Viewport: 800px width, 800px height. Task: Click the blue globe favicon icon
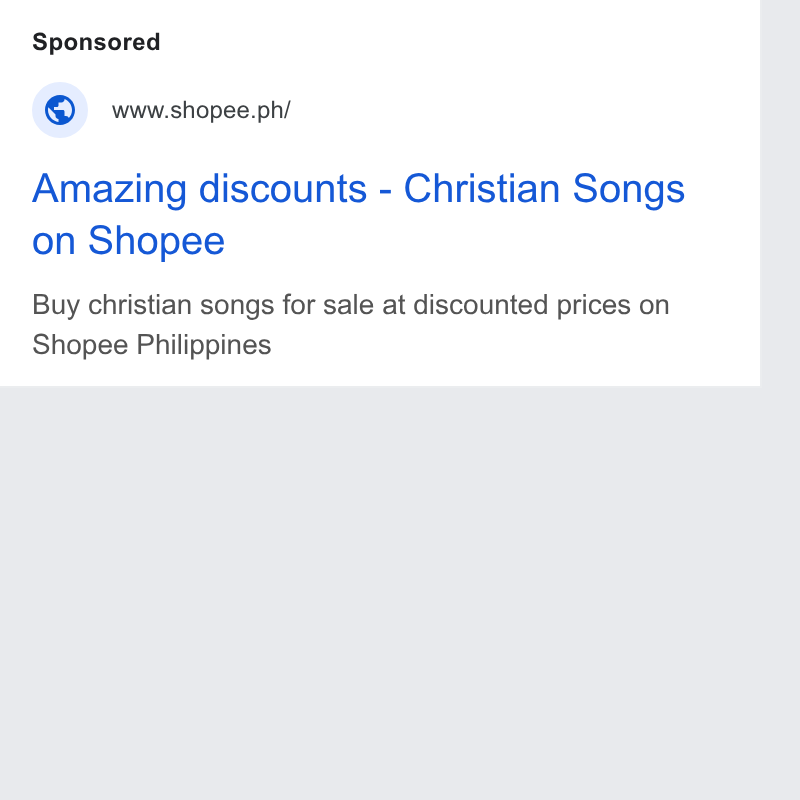pyautogui.click(x=60, y=110)
